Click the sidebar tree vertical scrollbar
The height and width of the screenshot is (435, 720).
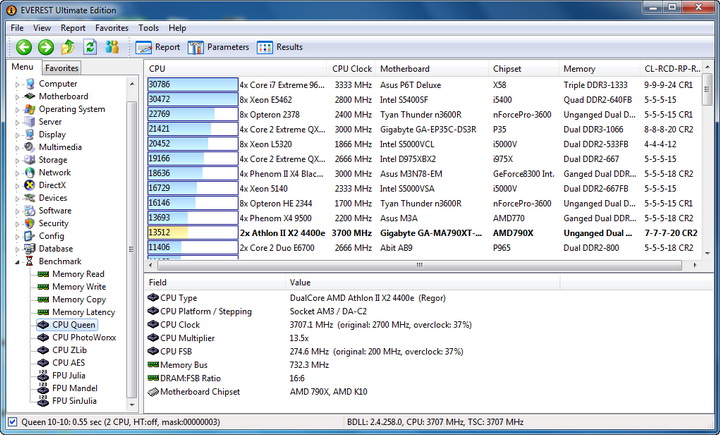click(x=132, y=248)
